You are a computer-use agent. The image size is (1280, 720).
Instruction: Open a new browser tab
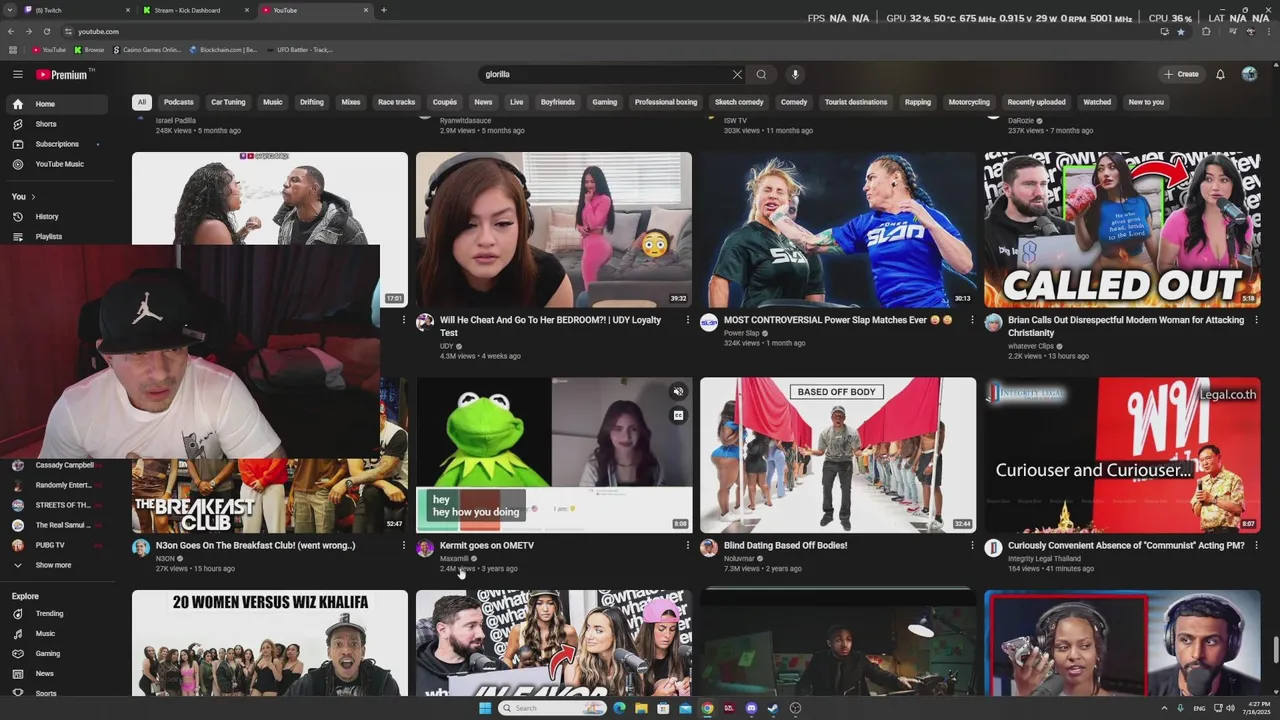(384, 10)
